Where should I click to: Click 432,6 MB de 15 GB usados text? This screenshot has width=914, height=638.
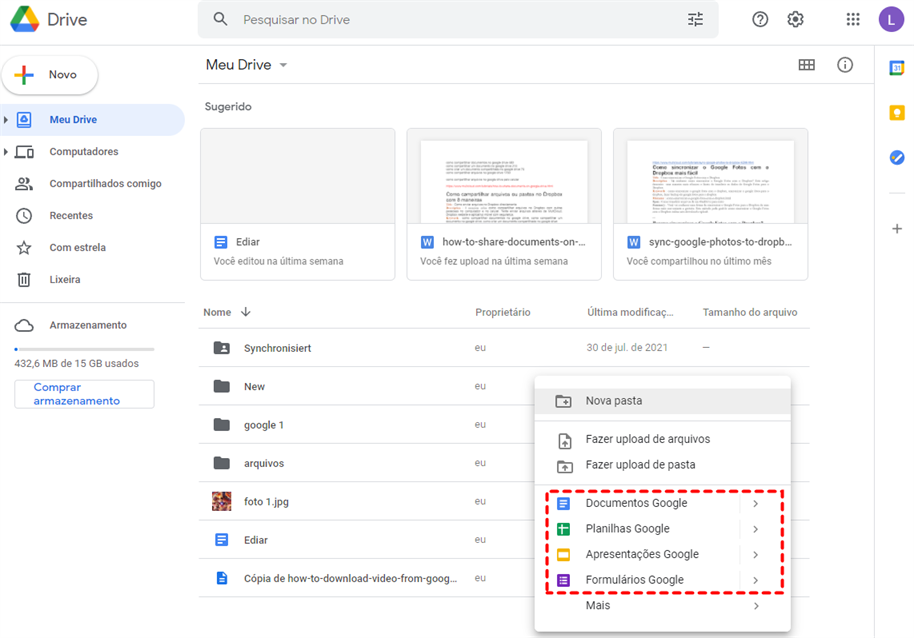click(76, 364)
